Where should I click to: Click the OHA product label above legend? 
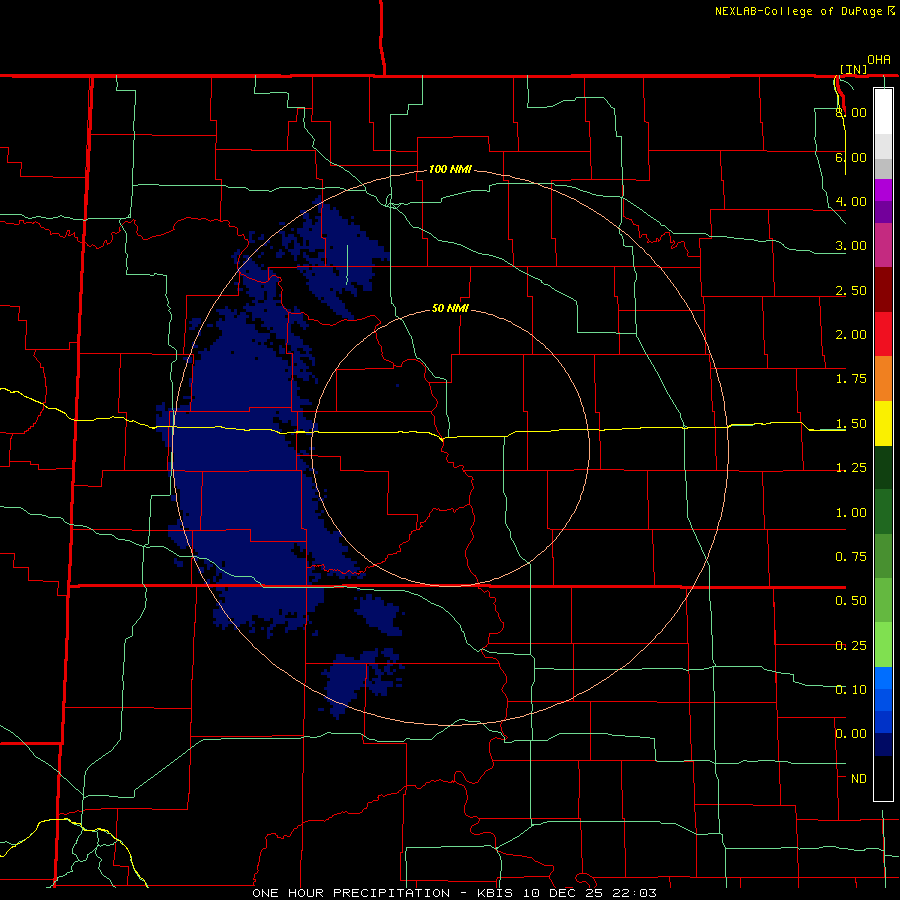point(879,59)
